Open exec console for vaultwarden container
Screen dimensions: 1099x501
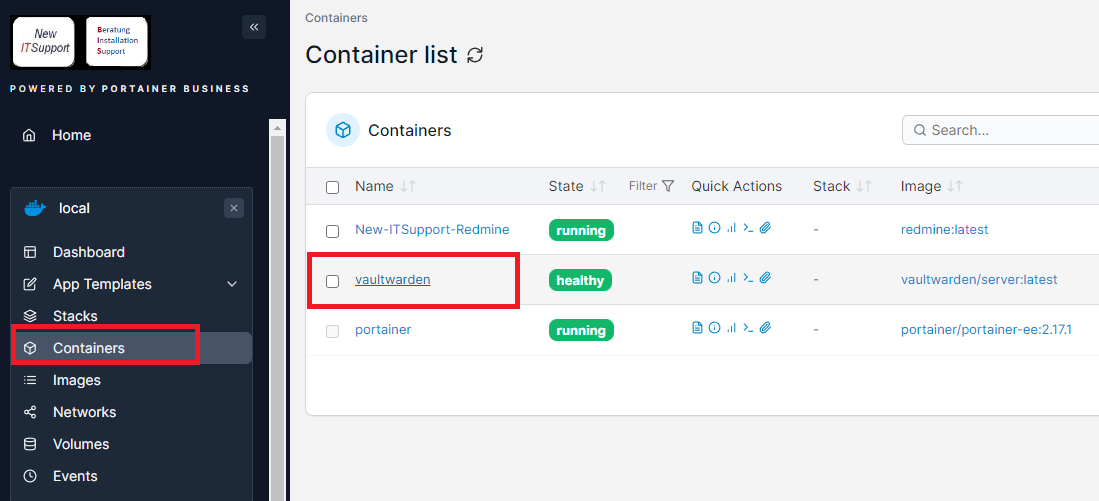[x=748, y=279]
